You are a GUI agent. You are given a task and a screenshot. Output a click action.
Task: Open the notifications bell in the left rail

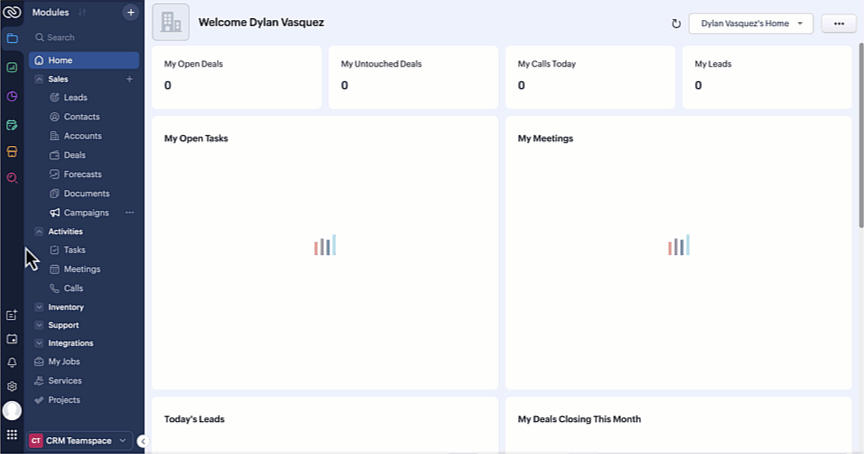(12, 362)
